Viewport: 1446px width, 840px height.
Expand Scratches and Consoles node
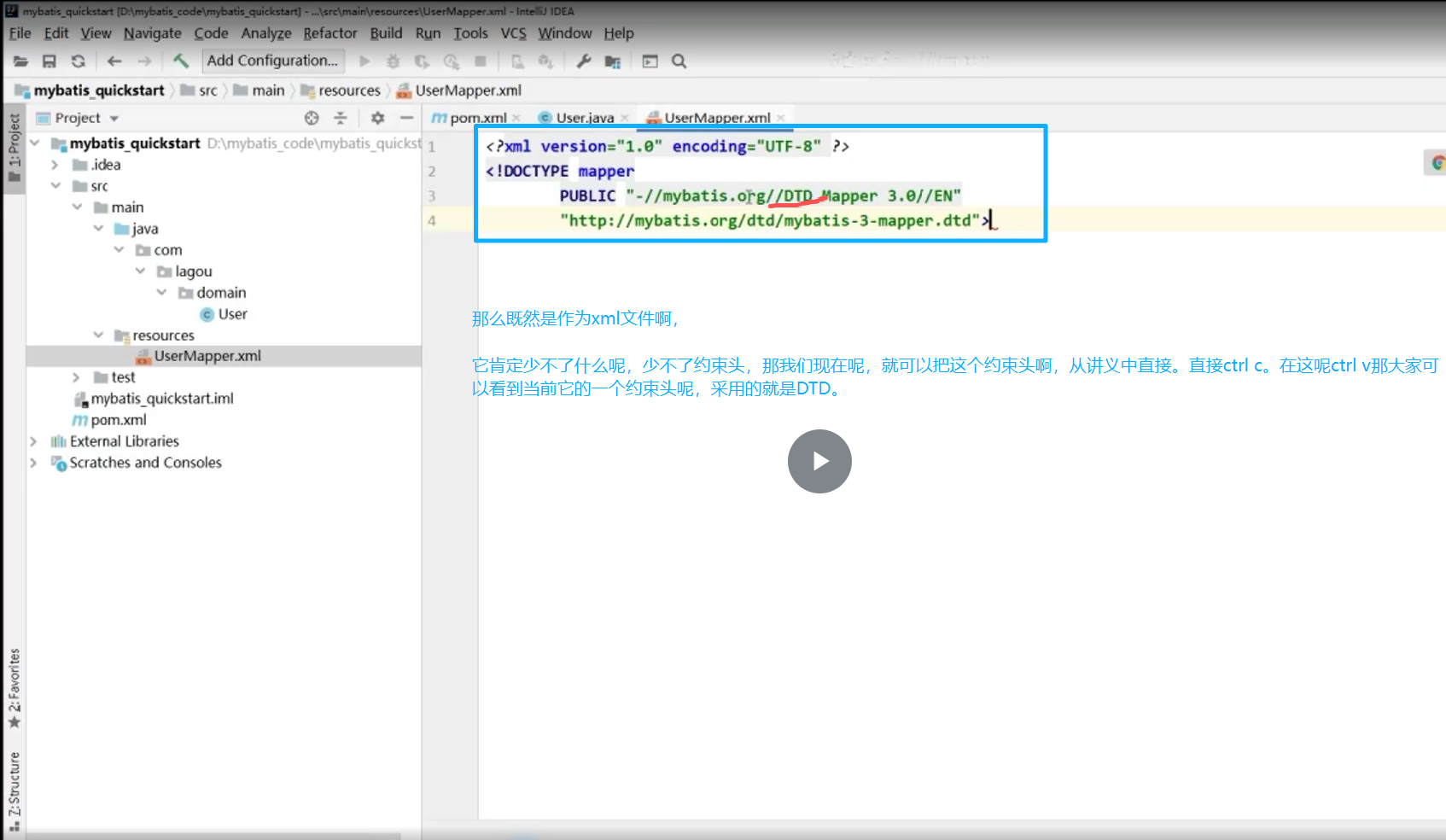[x=33, y=463]
